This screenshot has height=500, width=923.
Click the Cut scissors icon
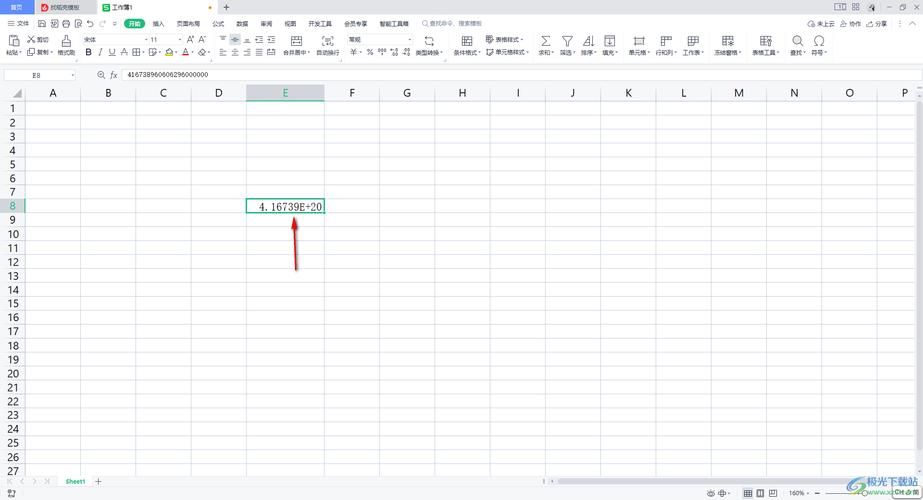tap(31, 39)
